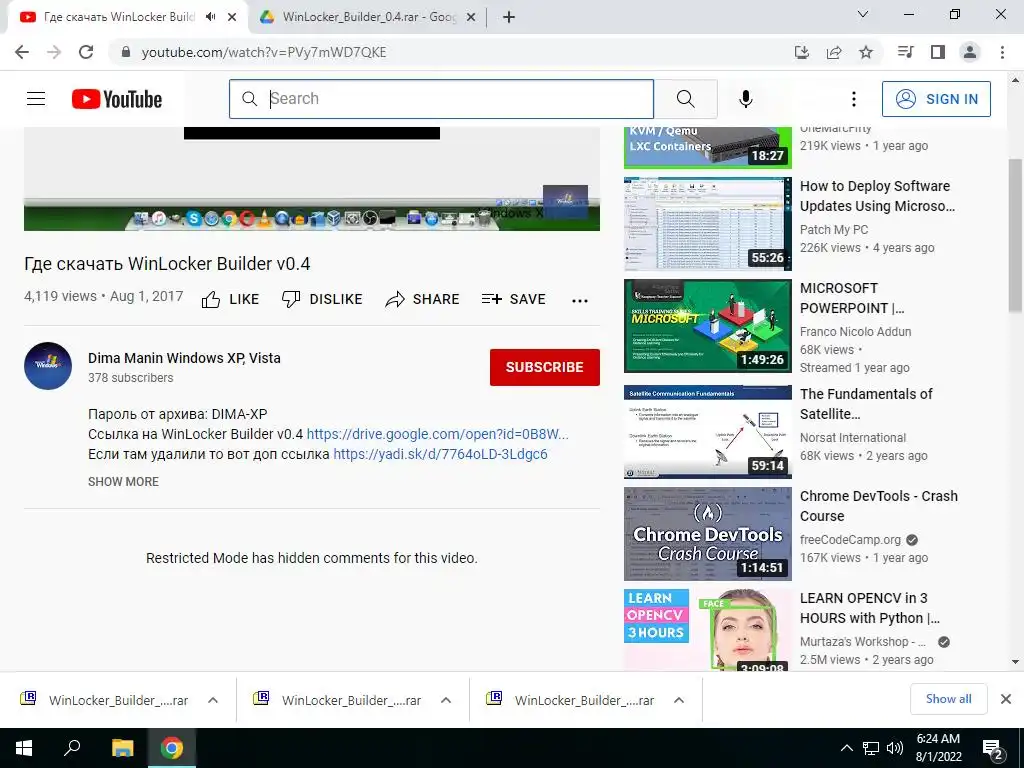This screenshot has width=1024, height=768.
Task: Open Chrome DevTools Crash Course thumbnail
Action: pos(707,534)
